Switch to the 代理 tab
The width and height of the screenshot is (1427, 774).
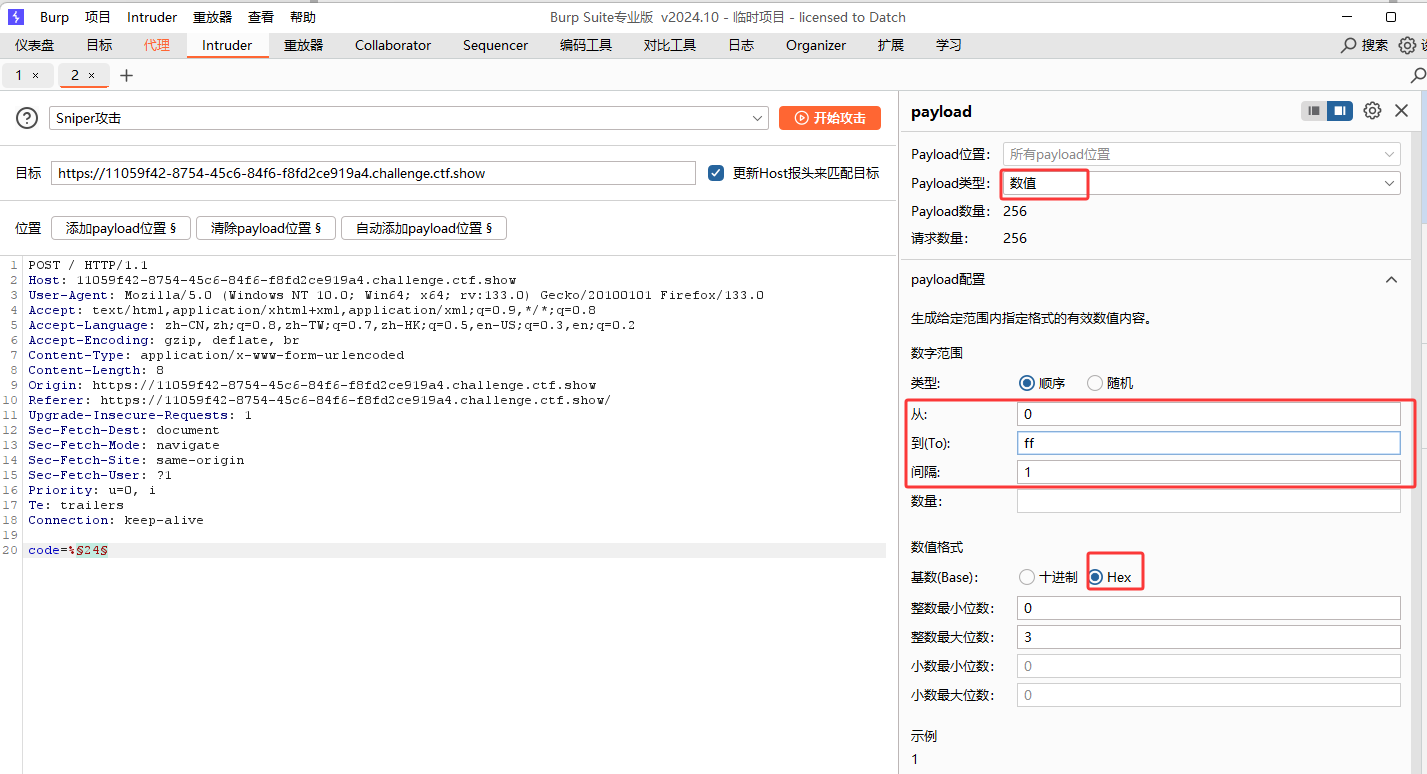pyautogui.click(x=157, y=45)
